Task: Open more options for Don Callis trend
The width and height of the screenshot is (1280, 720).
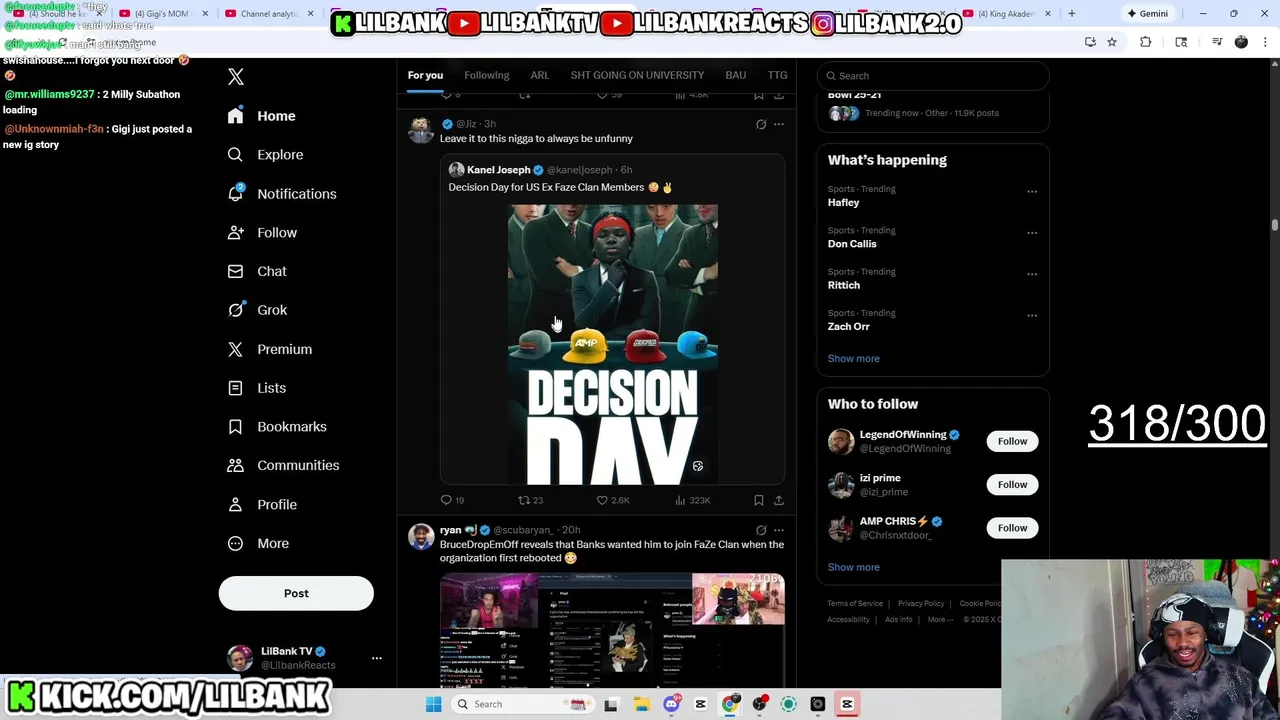Action: (1032, 232)
